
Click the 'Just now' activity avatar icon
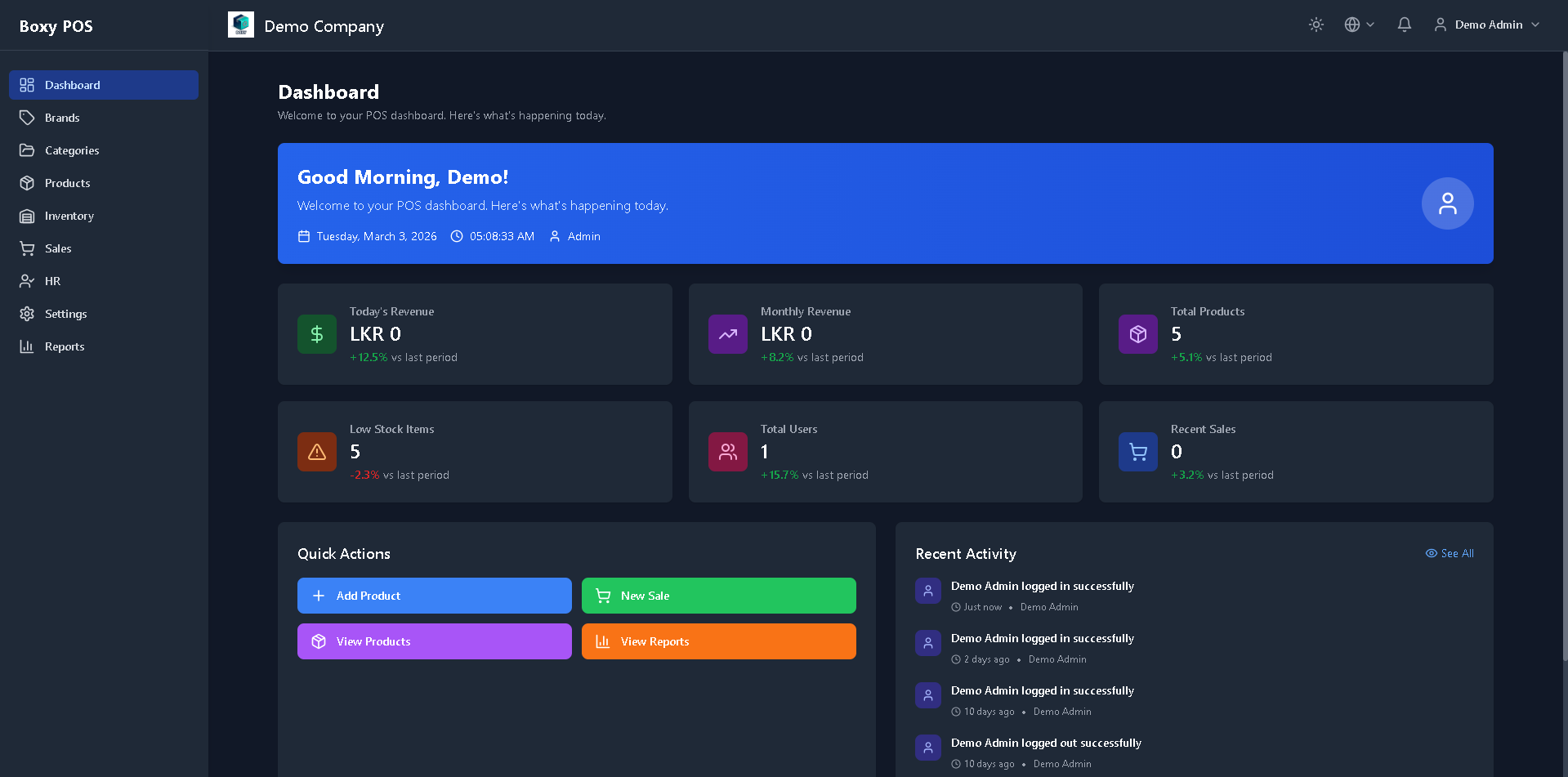(928, 591)
